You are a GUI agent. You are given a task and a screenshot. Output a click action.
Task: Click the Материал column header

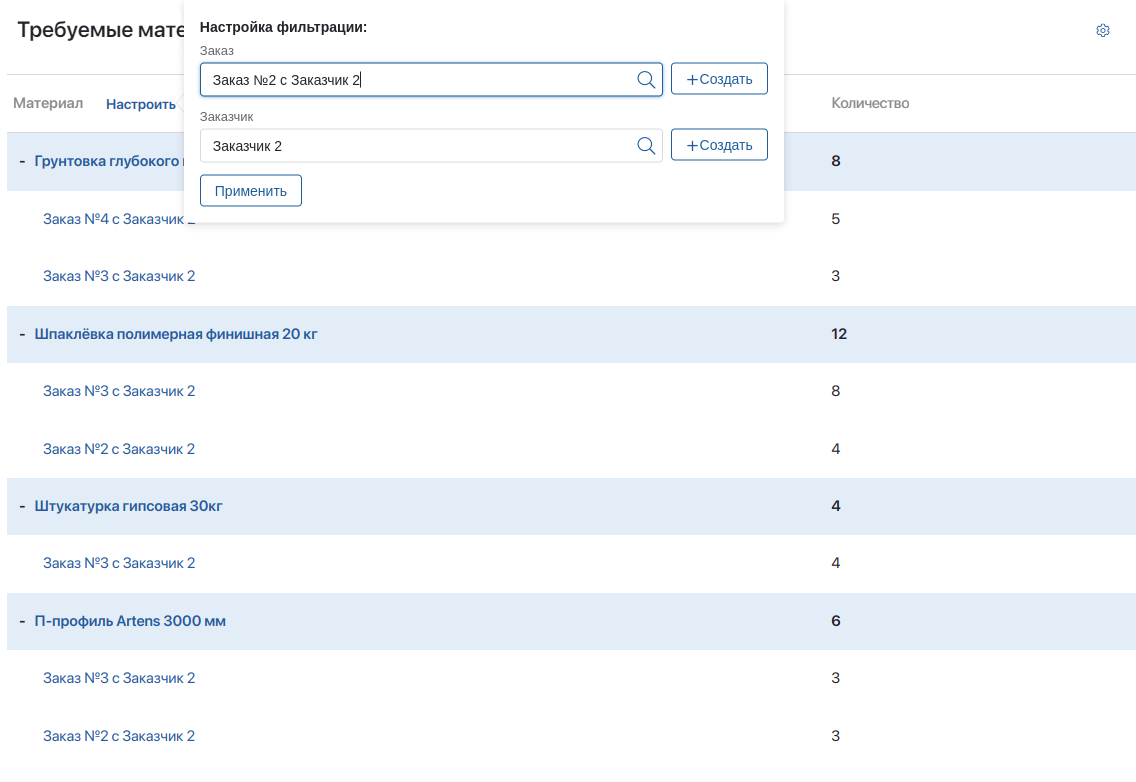(x=48, y=103)
